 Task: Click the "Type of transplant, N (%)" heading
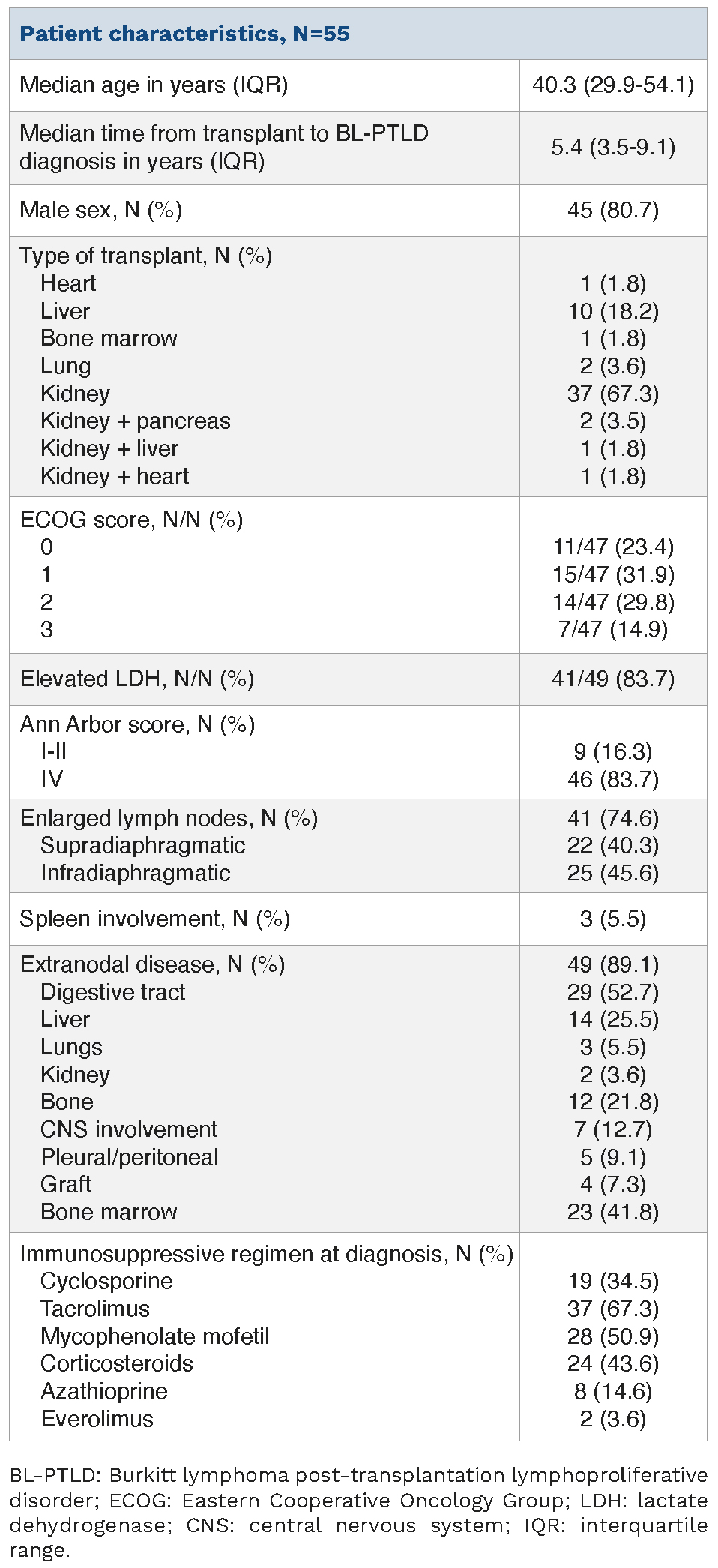[146, 256]
